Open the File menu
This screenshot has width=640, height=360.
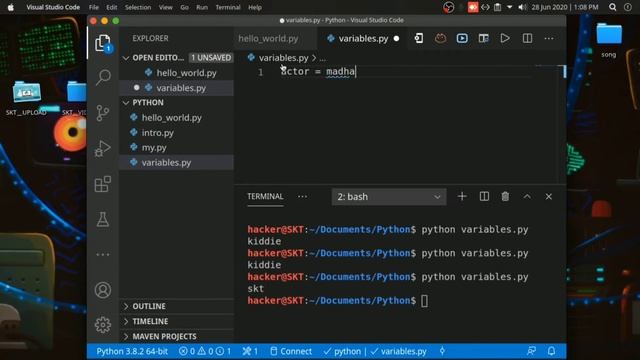(x=94, y=7)
